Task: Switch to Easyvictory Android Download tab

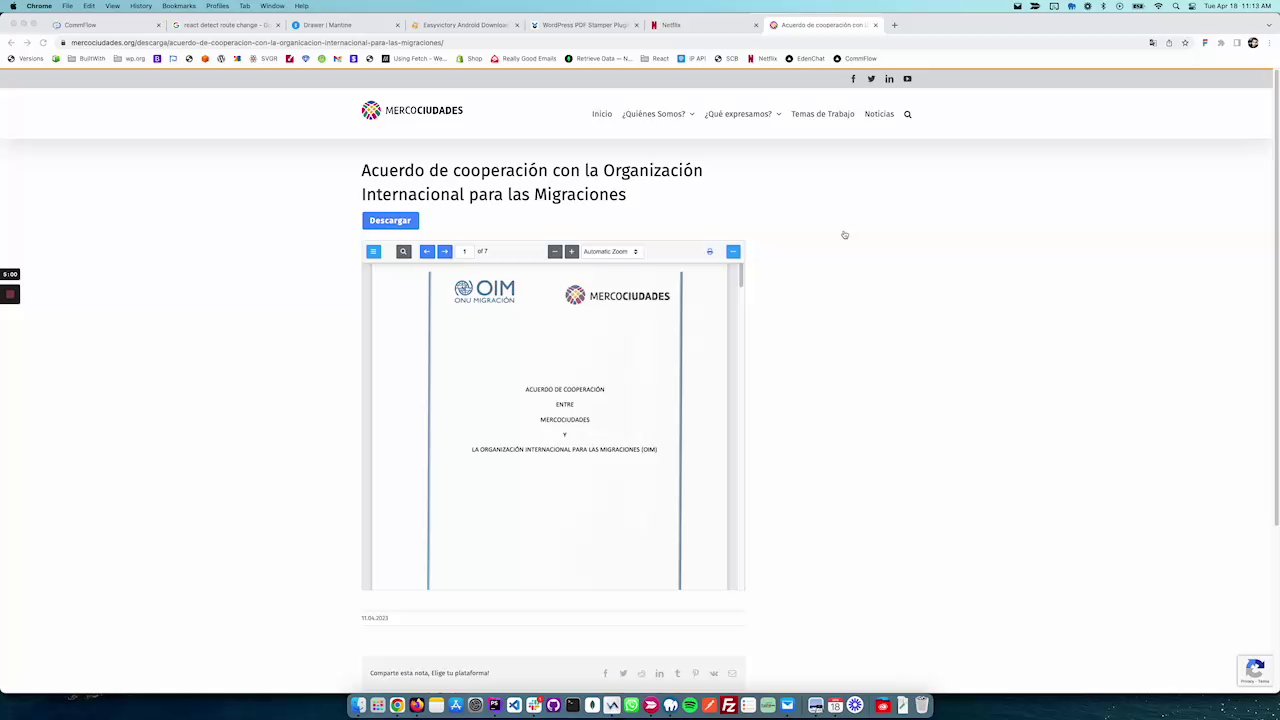Action: [465, 25]
